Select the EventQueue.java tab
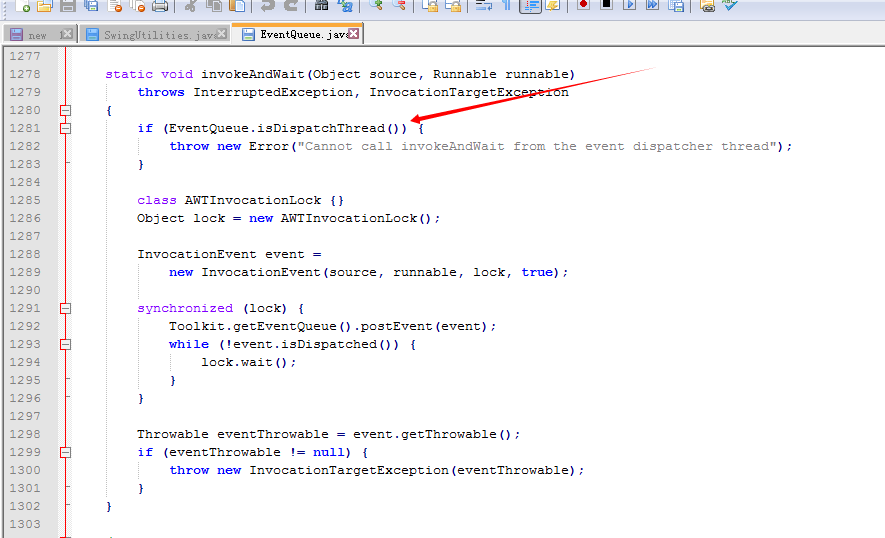The width and height of the screenshot is (885, 538). 296,34
